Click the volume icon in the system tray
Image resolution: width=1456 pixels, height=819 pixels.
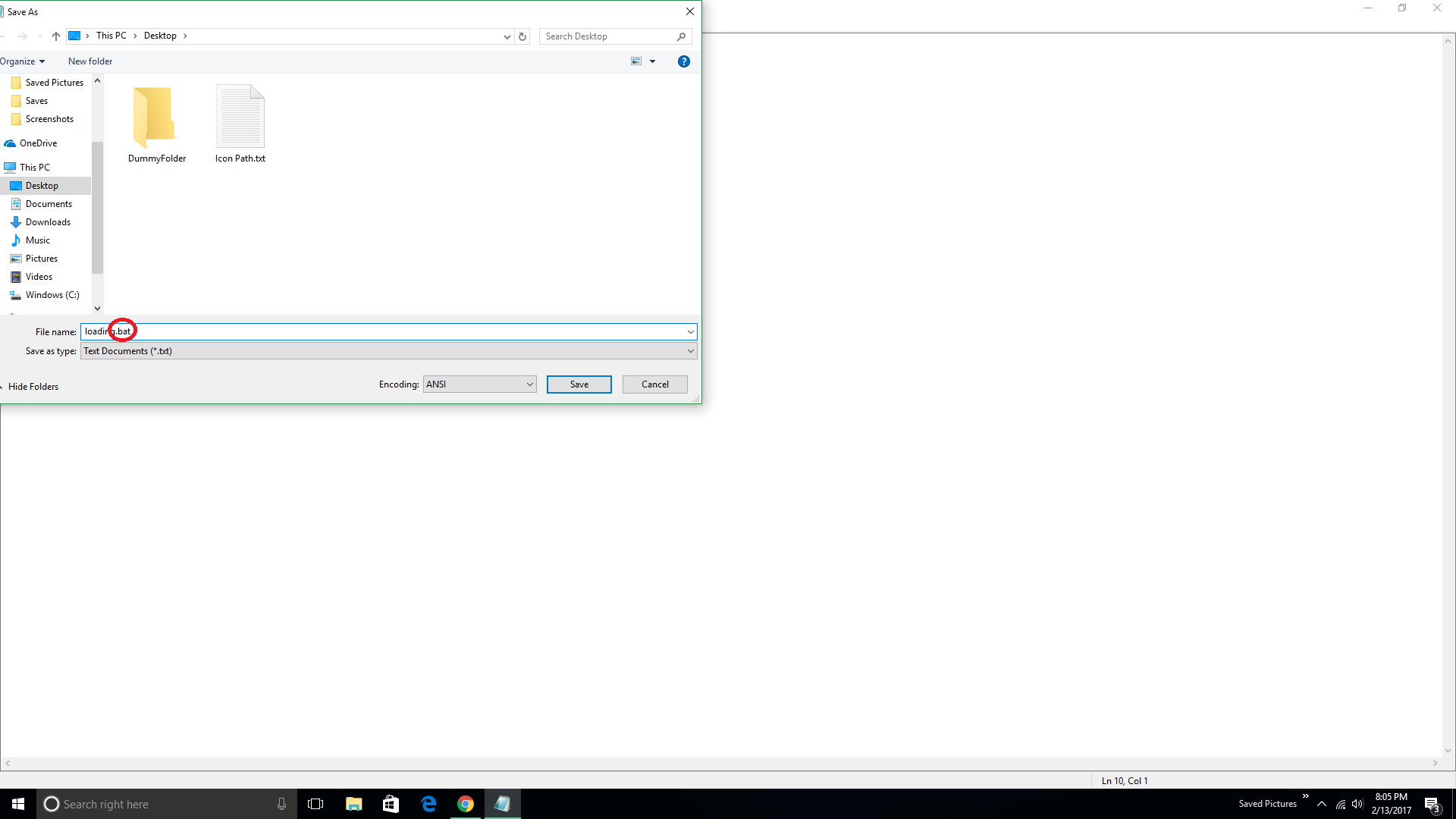[x=1358, y=804]
